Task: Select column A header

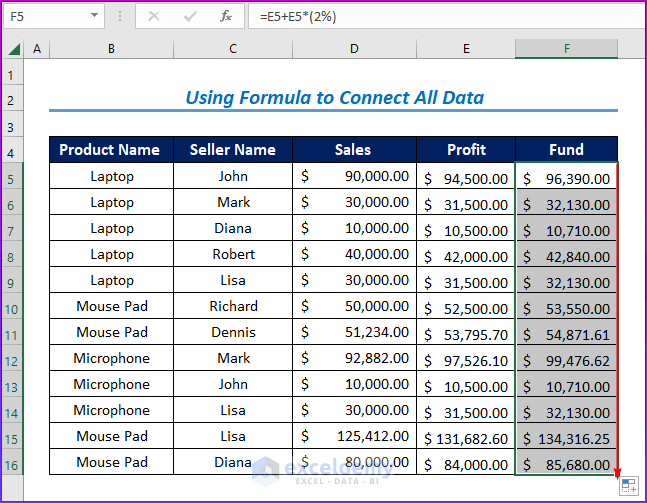Action: pyautogui.click(x=37, y=49)
